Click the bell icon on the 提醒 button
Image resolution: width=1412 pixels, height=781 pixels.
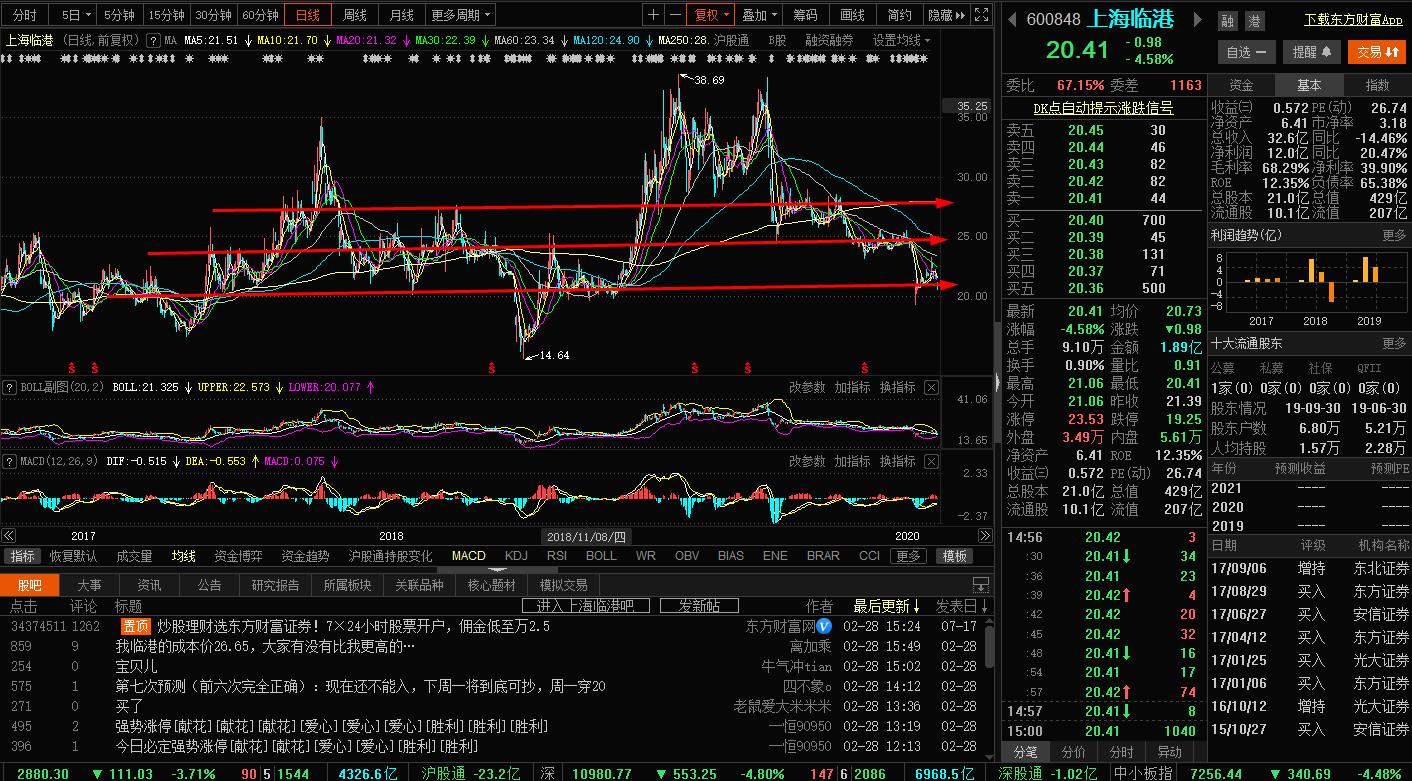1329,52
